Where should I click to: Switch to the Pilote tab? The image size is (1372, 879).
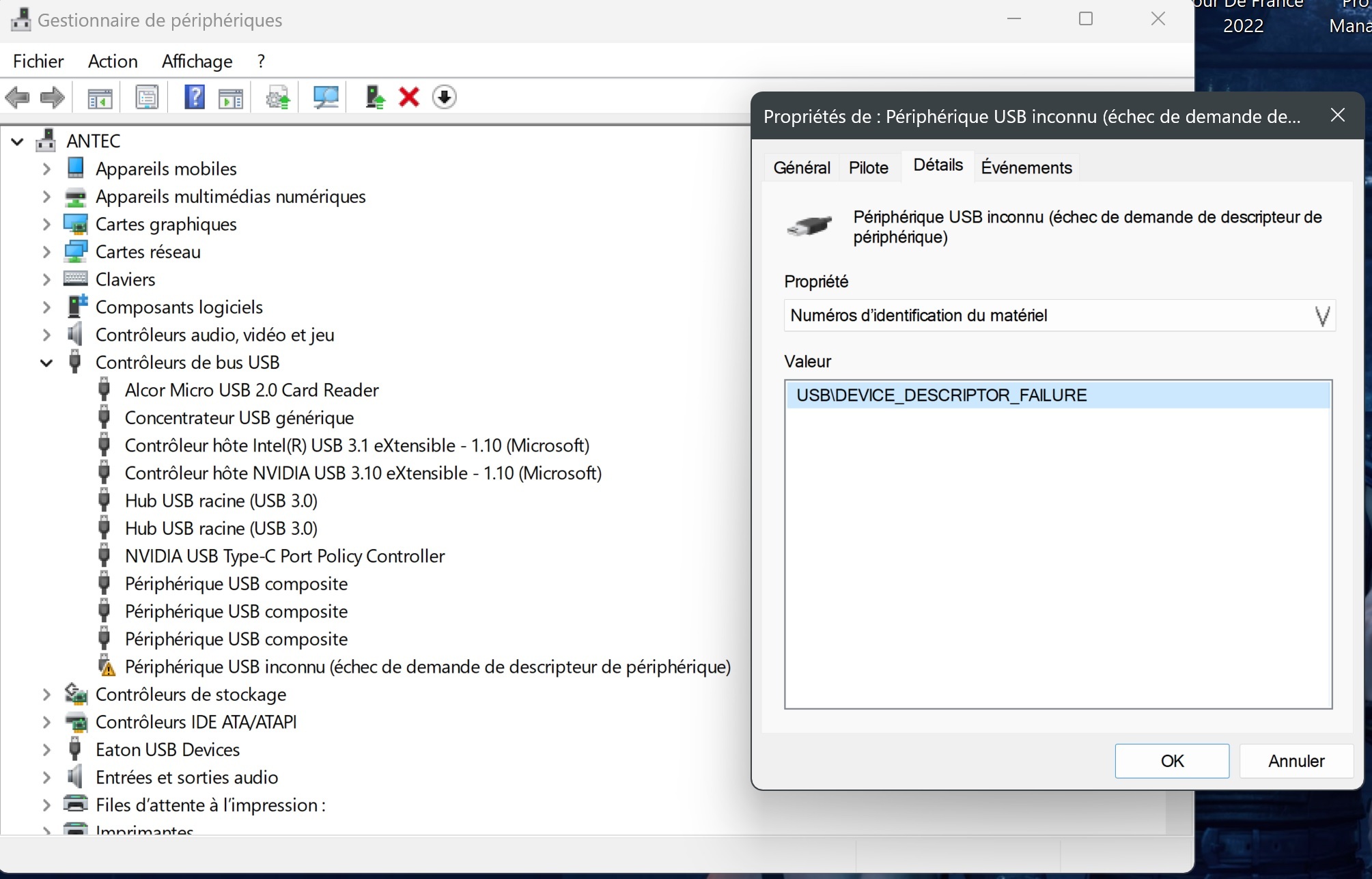868,167
